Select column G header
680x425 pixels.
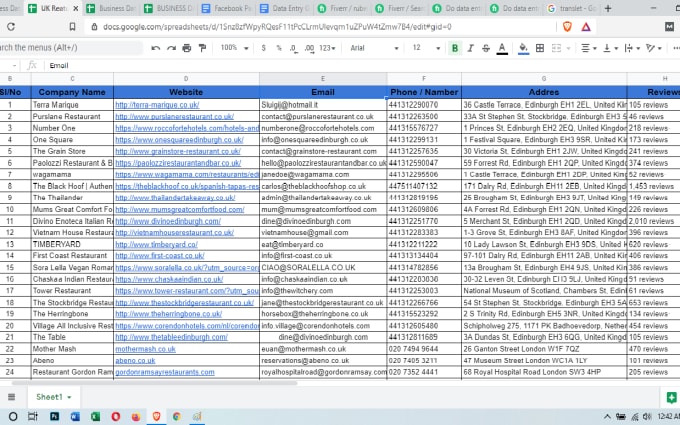coord(544,78)
